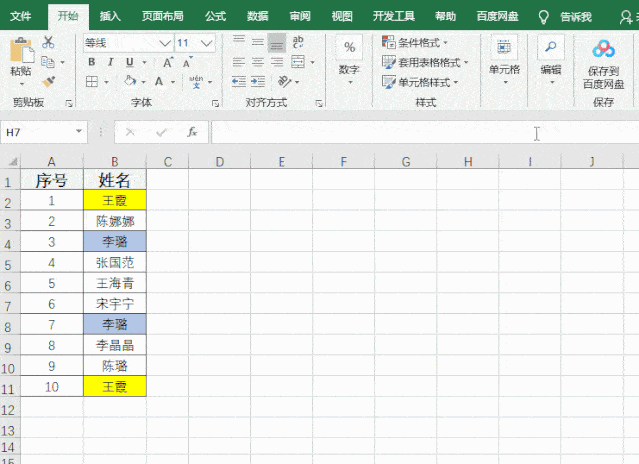This screenshot has width=639, height=464.
Task: Click the Copy icon
Action: pyautogui.click(x=48, y=62)
